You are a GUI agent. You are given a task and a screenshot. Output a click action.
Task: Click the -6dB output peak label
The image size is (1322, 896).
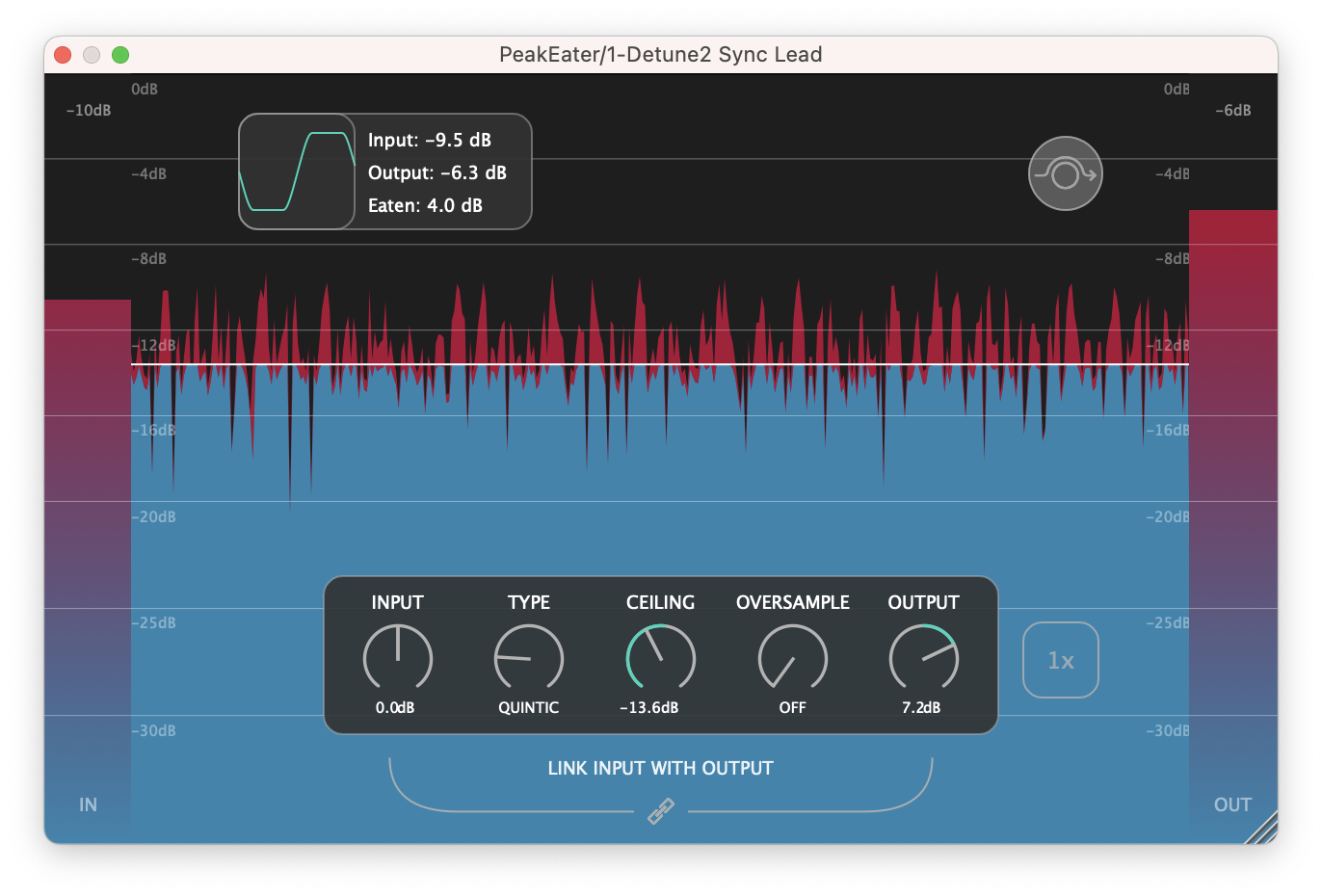coord(1232,110)
